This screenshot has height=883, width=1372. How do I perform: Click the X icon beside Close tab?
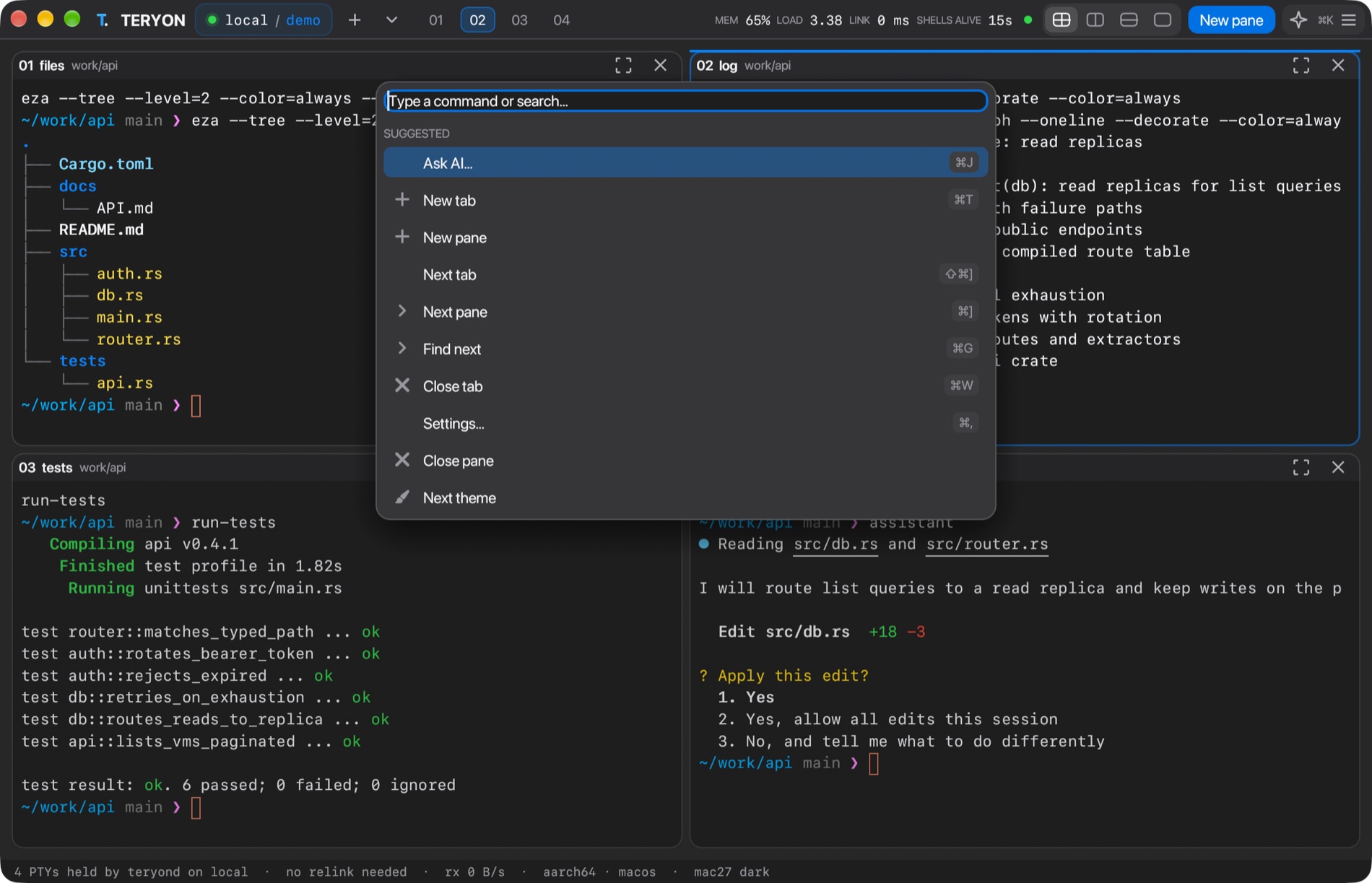click(402, 386)
